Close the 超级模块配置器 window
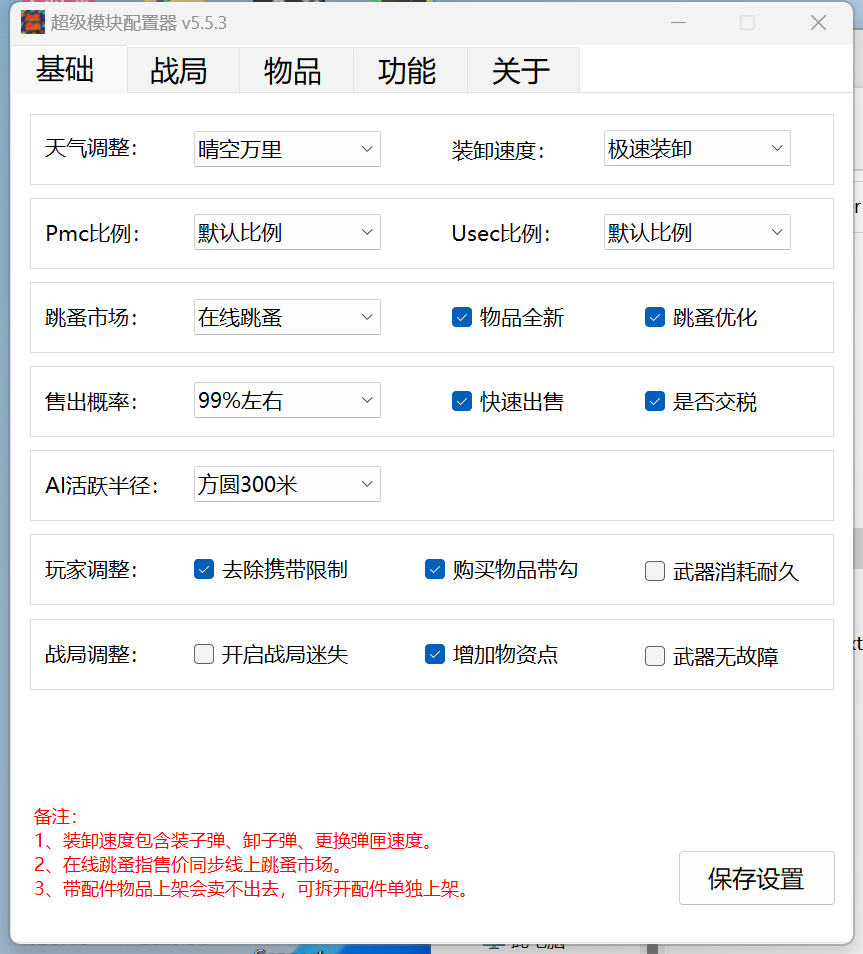 tap(818, 22)
